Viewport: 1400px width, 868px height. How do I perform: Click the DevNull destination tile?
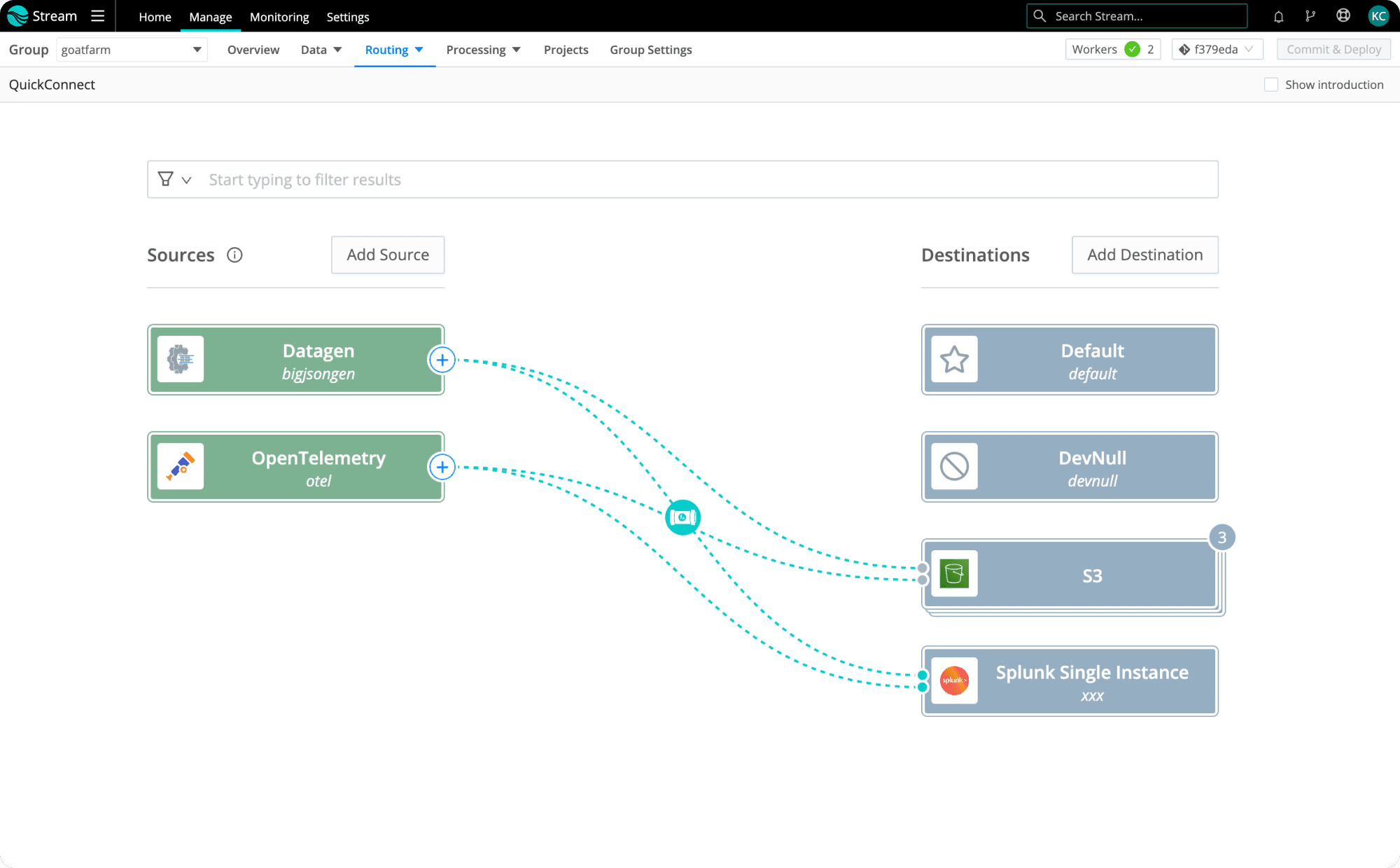(1069, 467)
